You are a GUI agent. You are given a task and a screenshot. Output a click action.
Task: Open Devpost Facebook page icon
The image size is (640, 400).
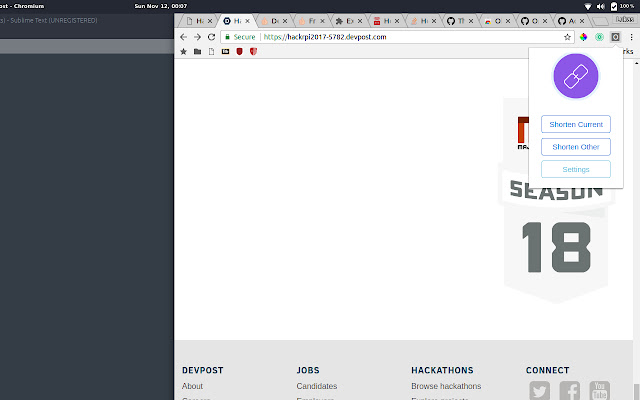tap(570, 390)
